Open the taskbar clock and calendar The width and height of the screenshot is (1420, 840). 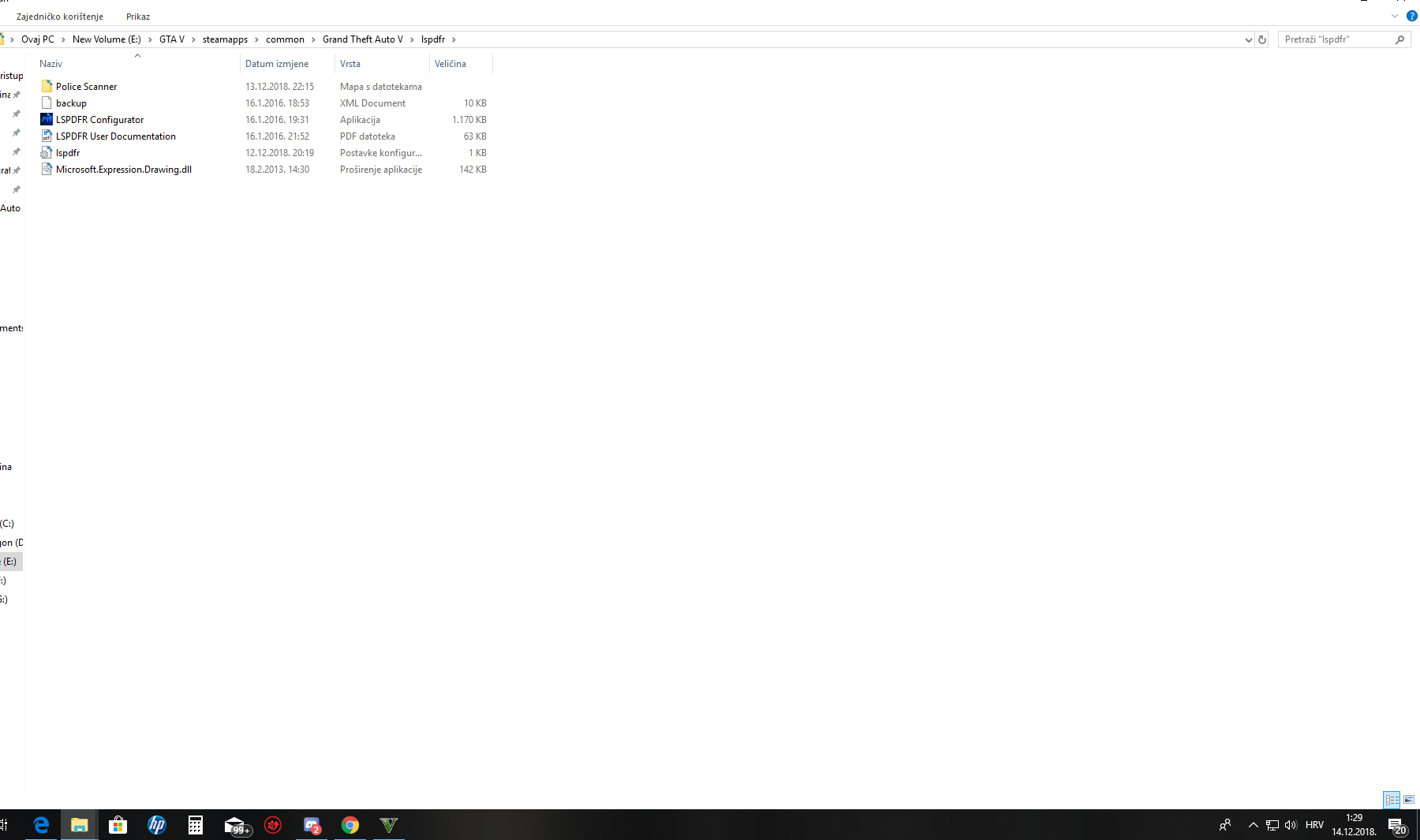click(1354, 825)
